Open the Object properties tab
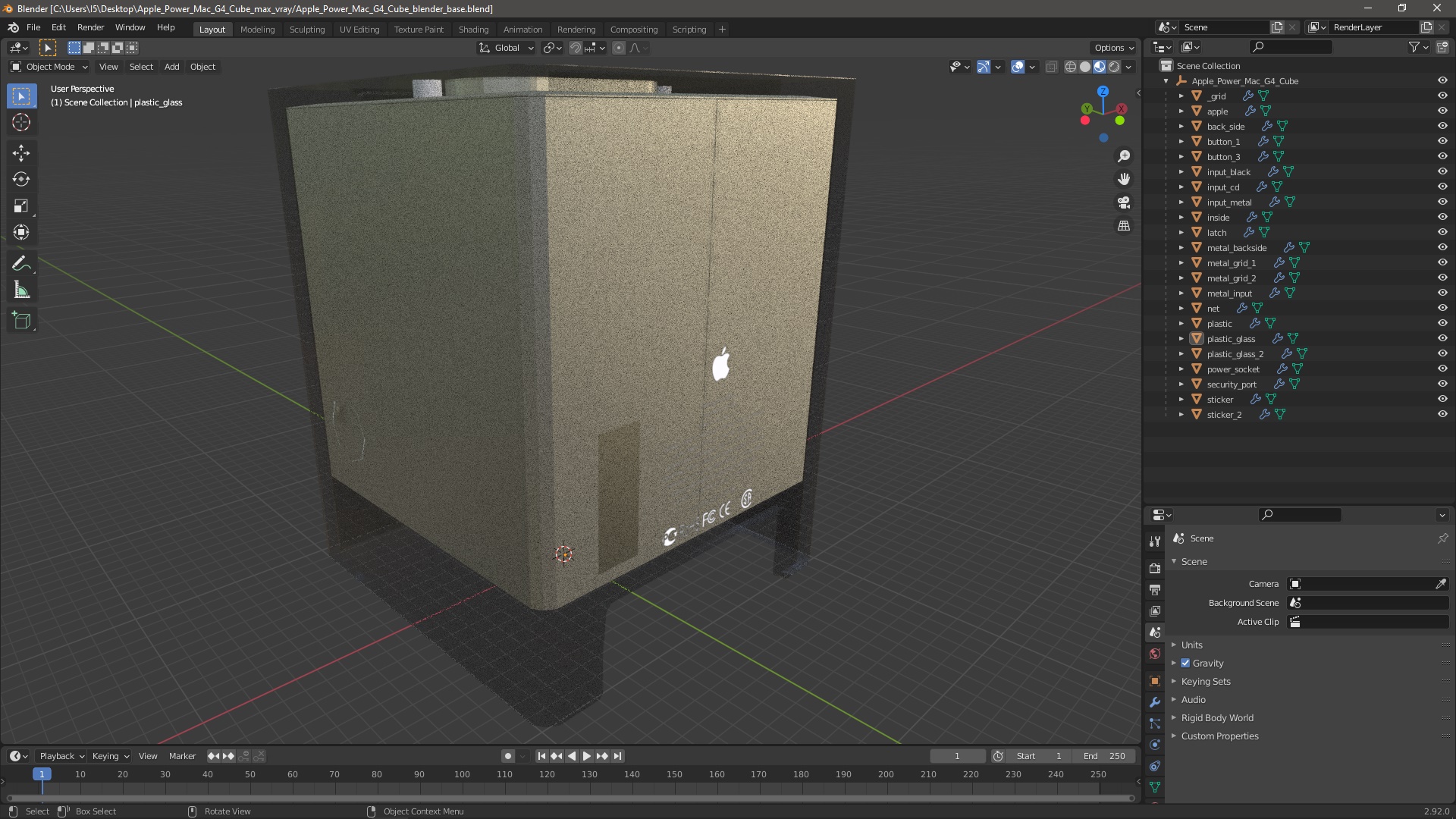 pyautogui.click(x=1155, y=681)
